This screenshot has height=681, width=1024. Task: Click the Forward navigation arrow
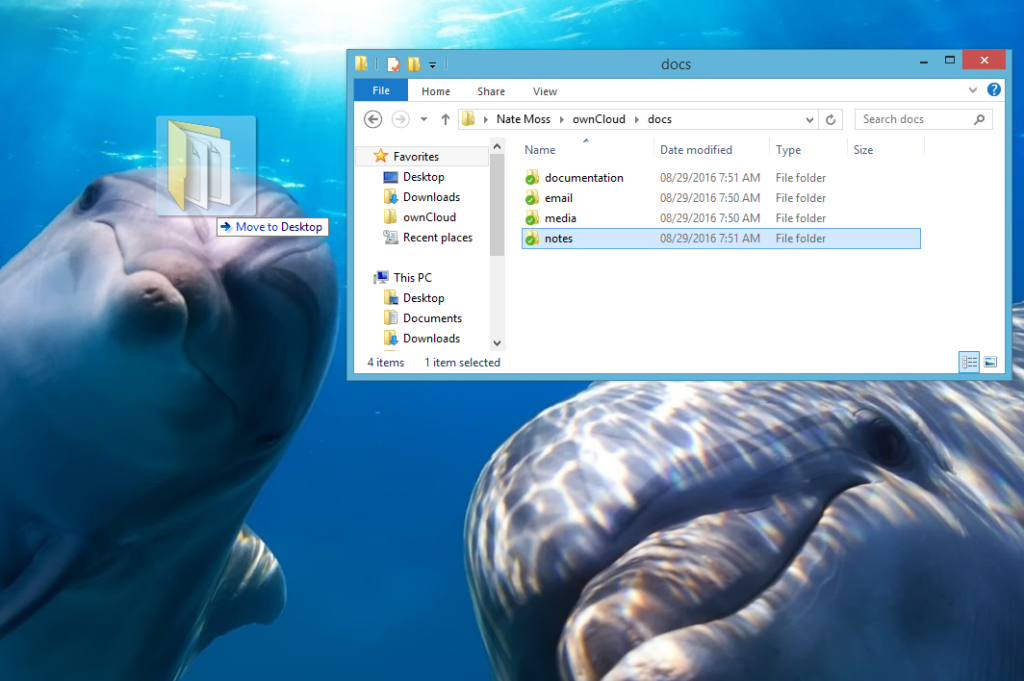click(x=400, y=119)
